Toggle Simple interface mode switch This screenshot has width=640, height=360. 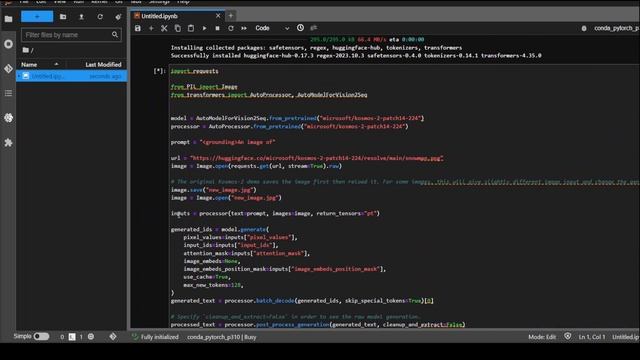click(41, 337)
